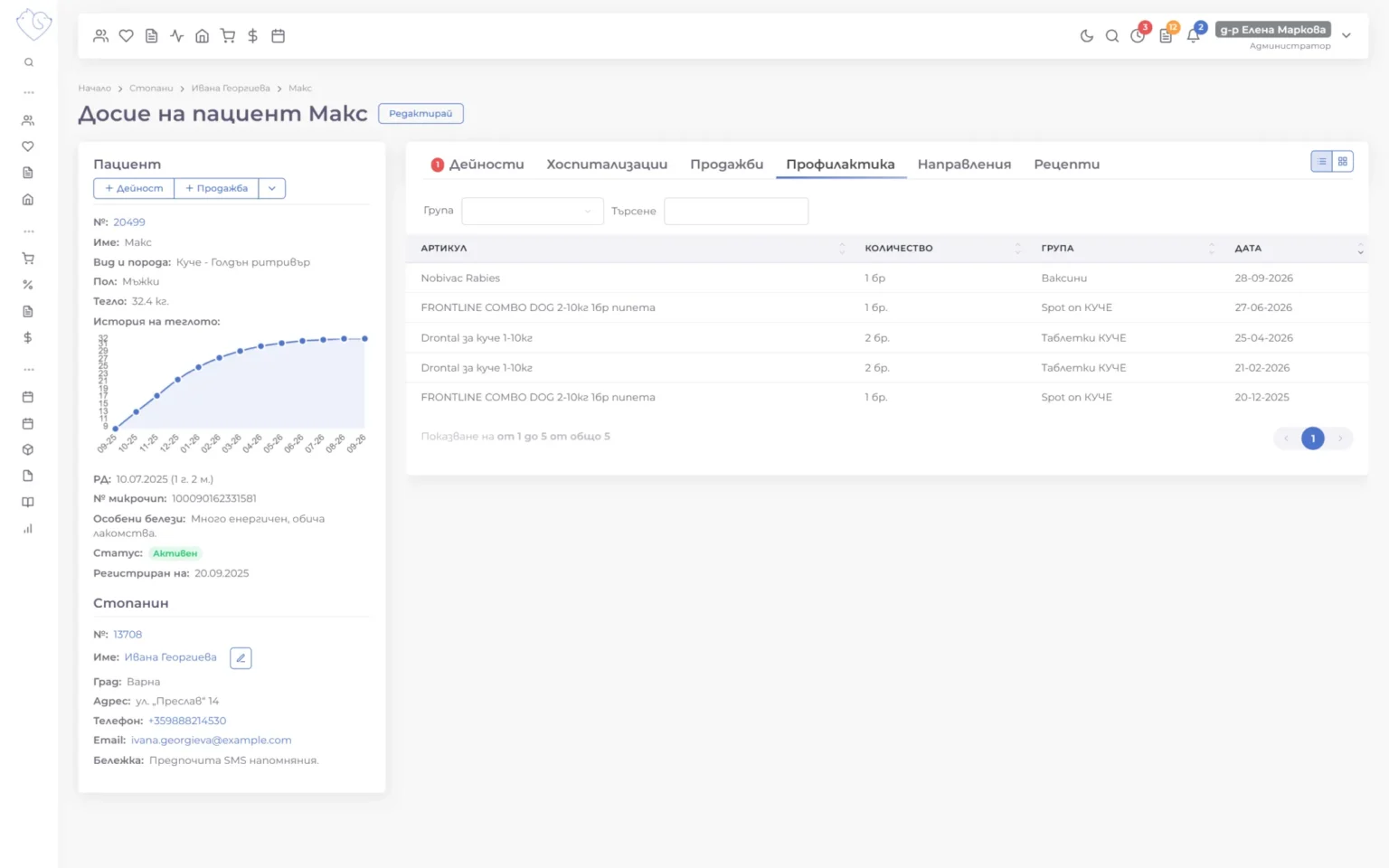1389x868 pixels.
Task: Open sidebar percent discounts icon
Action: [28, 285]
